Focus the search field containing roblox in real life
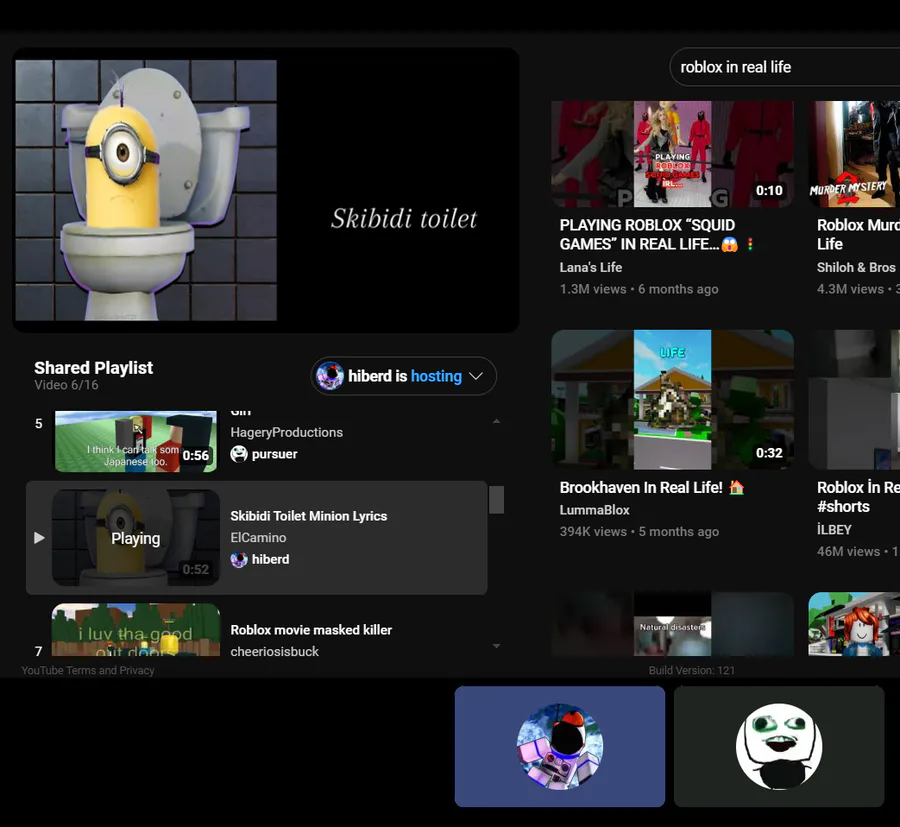 (x=785, y=67)
